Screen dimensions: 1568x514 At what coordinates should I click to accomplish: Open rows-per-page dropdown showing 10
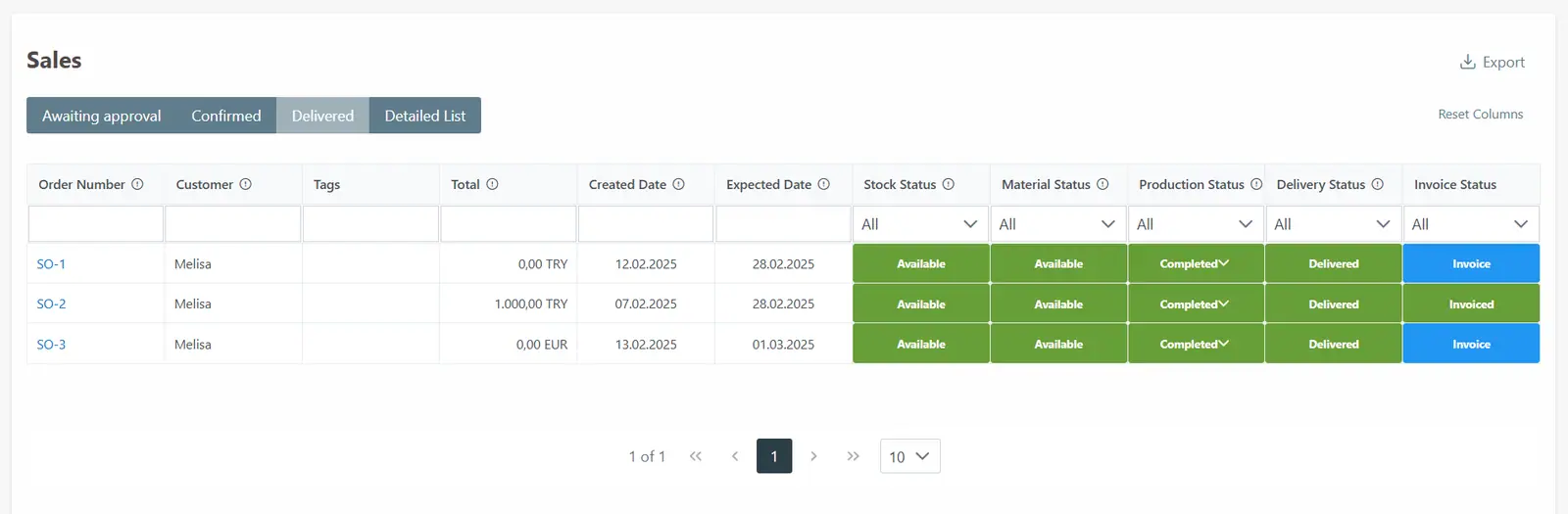(x=910, y=456)
